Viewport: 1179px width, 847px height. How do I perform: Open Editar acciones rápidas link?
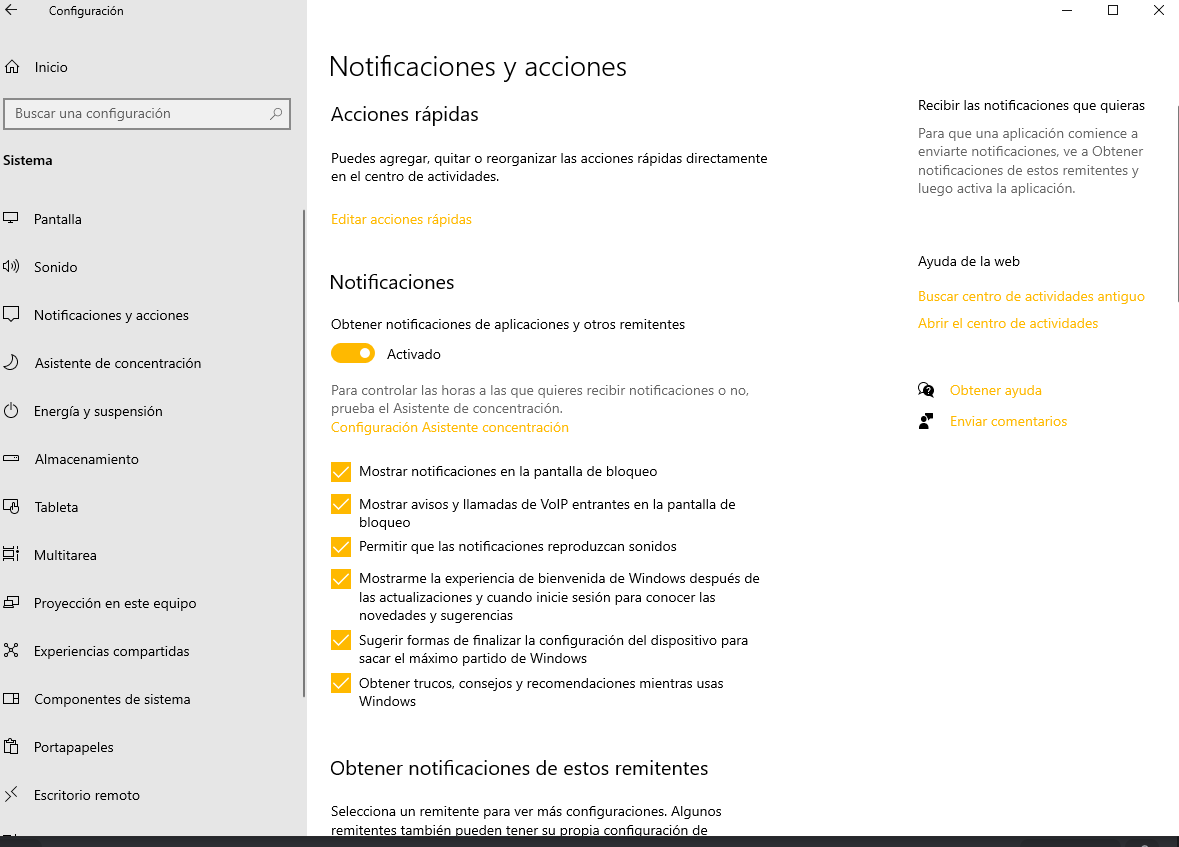pos(402,219)
